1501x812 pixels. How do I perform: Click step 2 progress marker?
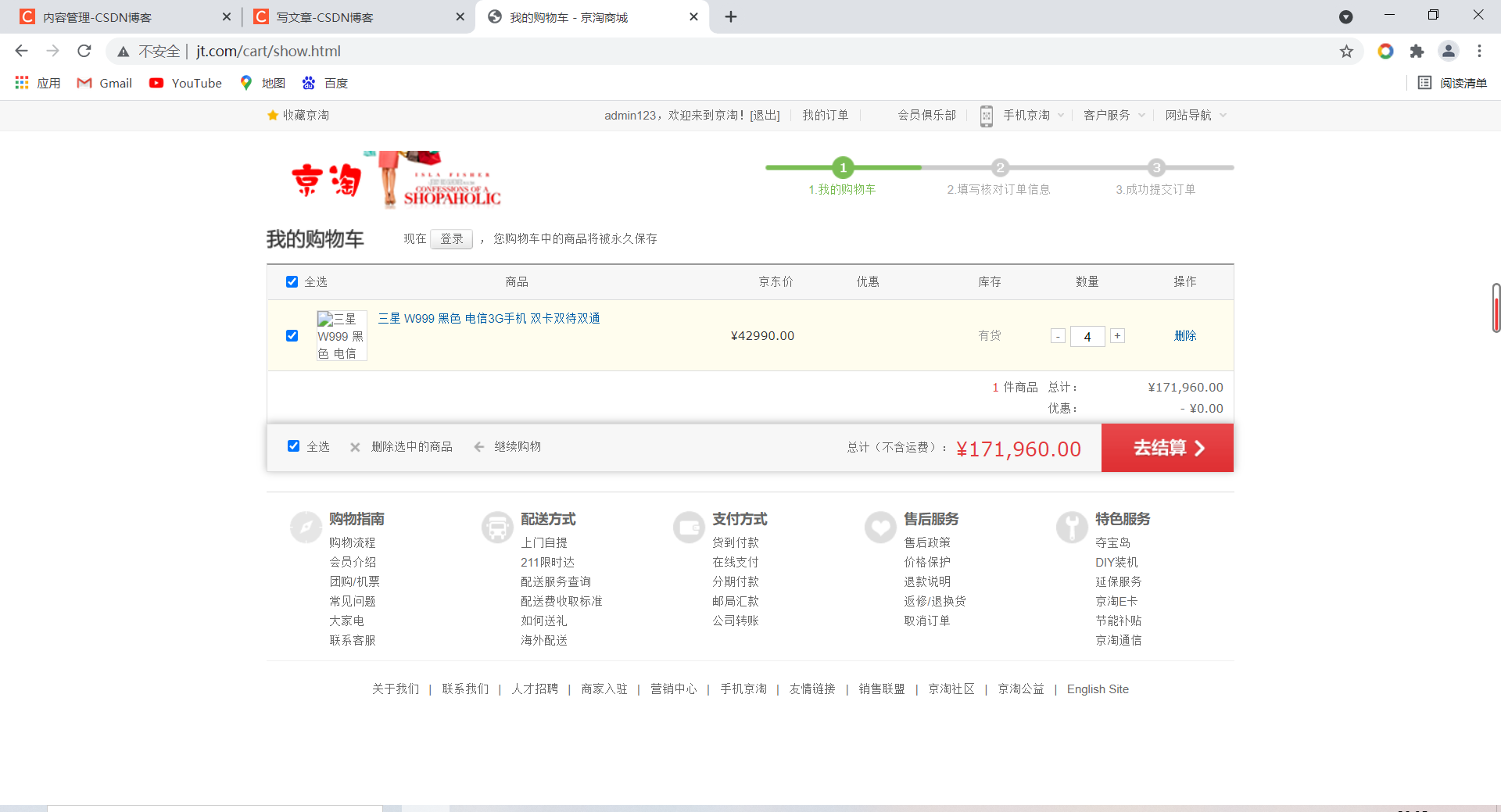coord(999,167)
